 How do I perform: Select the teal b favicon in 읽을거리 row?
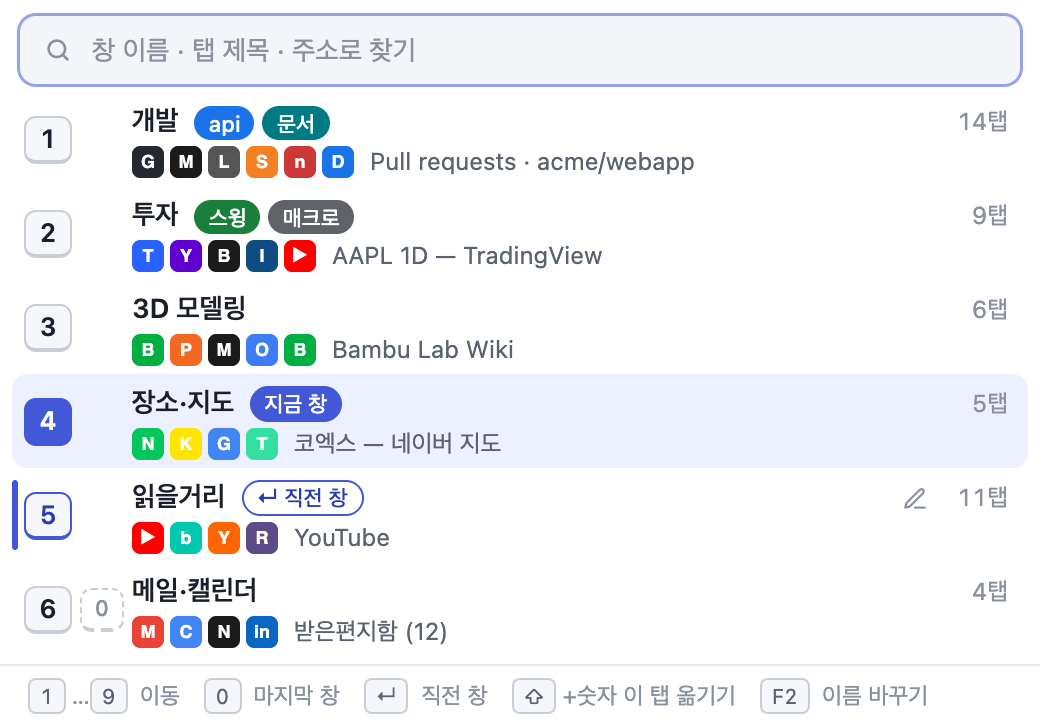pos(186,538)
